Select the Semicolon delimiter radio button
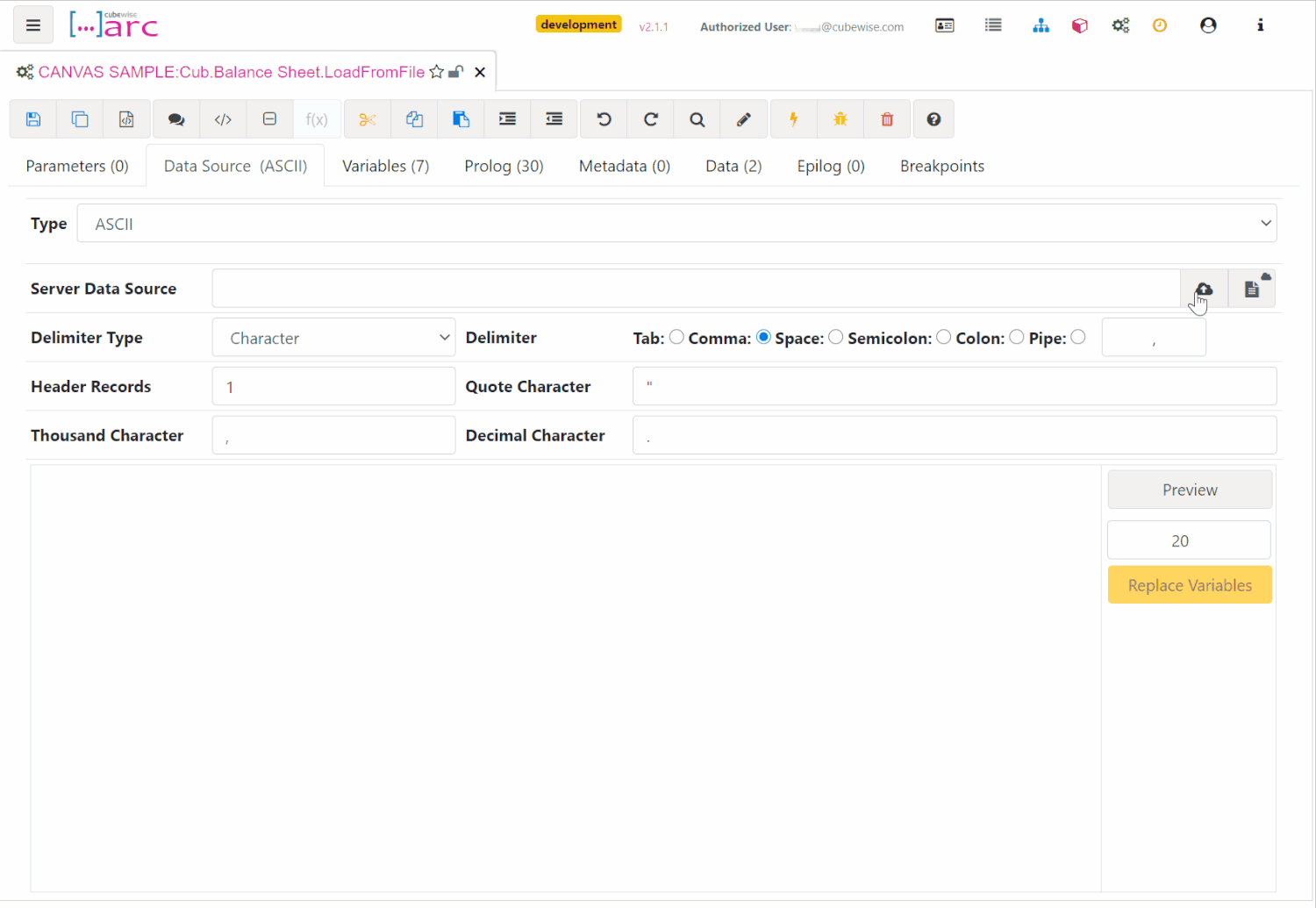Screen dimensions: 1316x908 (943, 337)
